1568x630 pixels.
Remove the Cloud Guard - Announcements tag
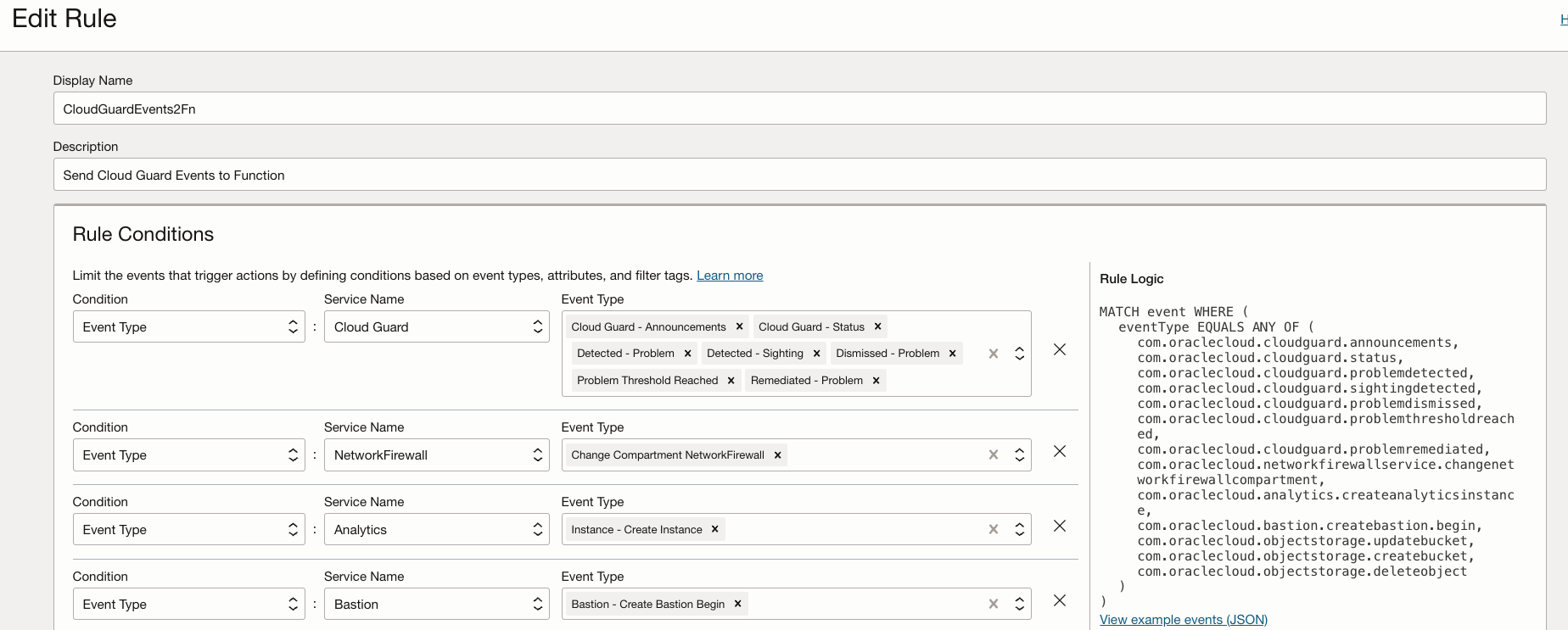tap(739, 326)
